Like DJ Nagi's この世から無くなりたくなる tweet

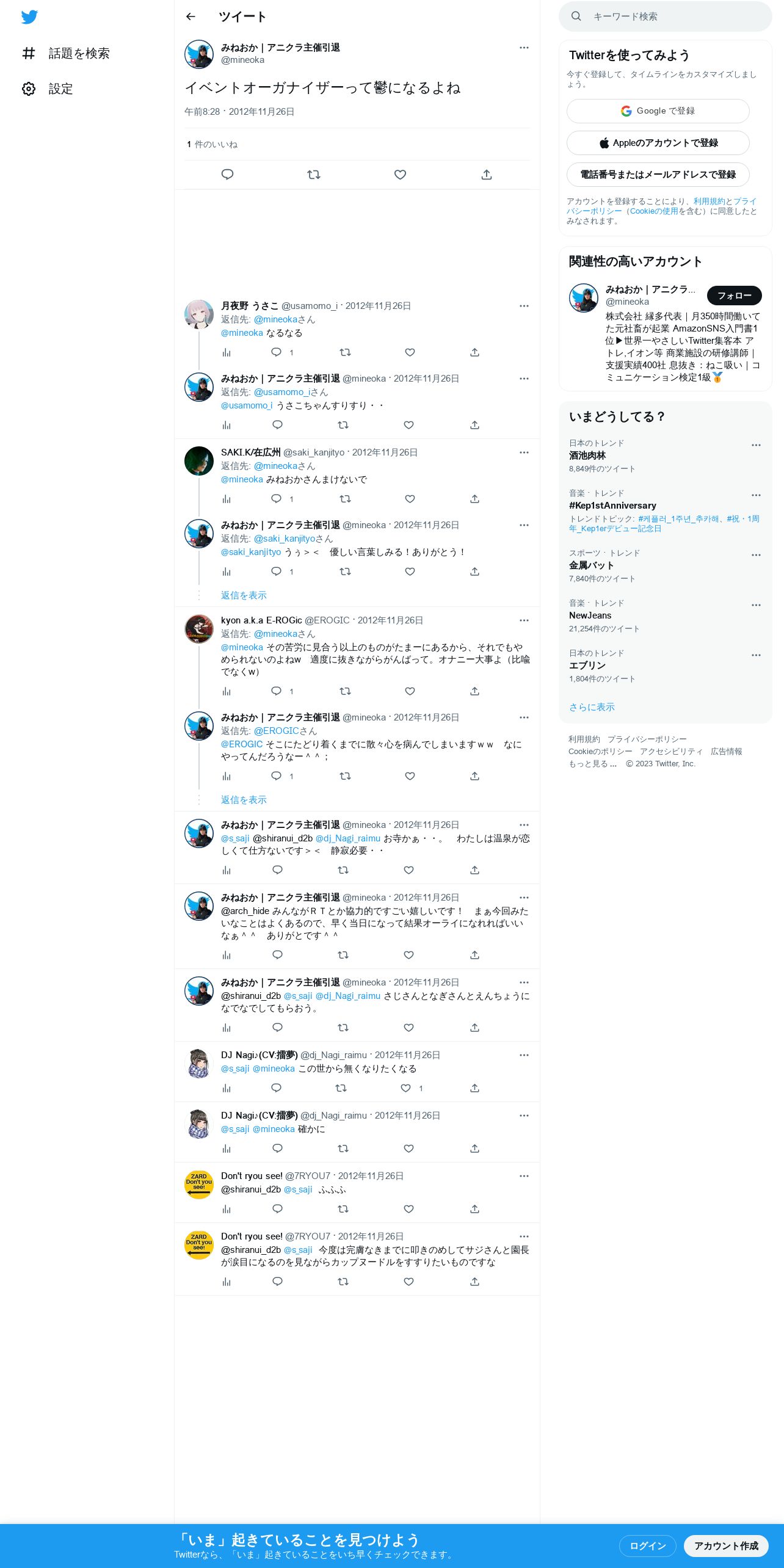(405, 1088)
